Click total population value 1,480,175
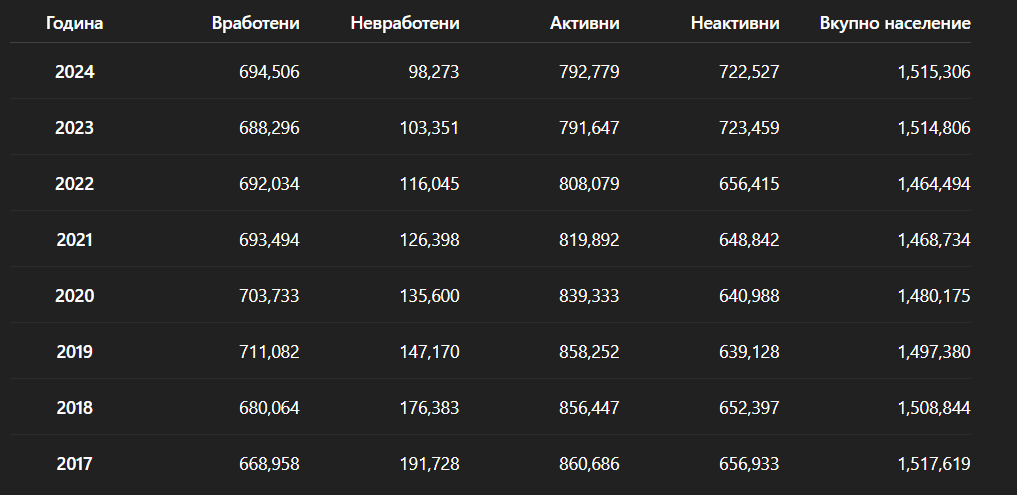Viewport: 1017px width, 495px height. pyautogui.click(x=934, y=296)
